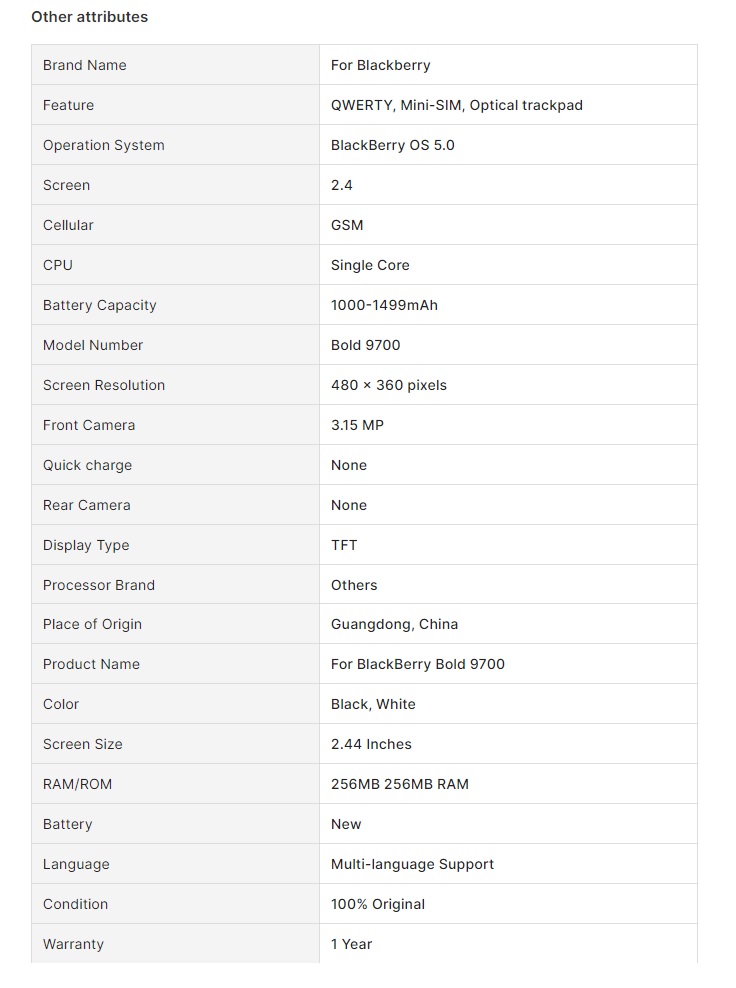
Task: Select the For BlackBerry Bold 9700 product name
Action: (417, 664)
